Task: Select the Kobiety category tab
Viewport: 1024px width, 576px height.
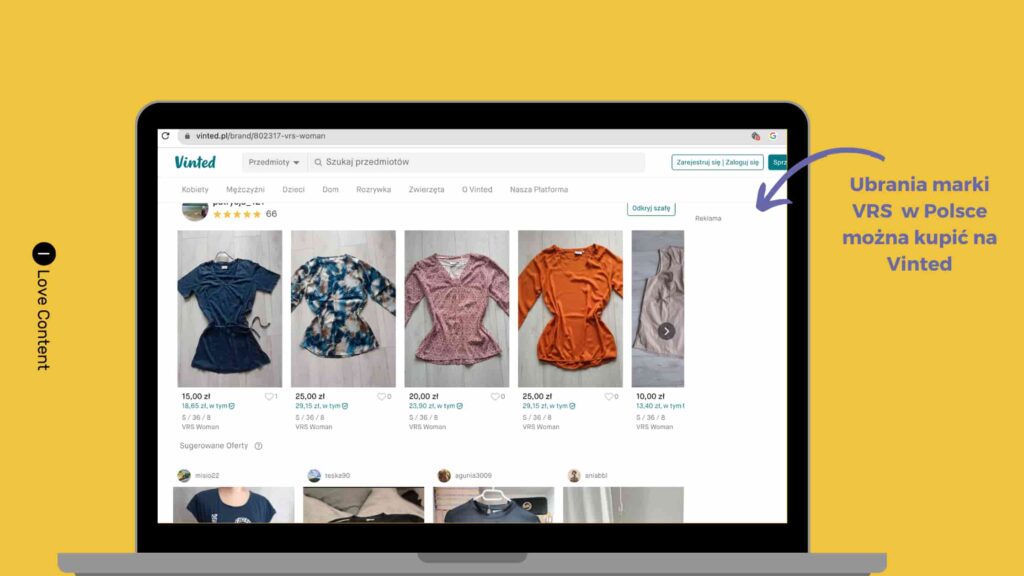Action: tap(194, 189)
